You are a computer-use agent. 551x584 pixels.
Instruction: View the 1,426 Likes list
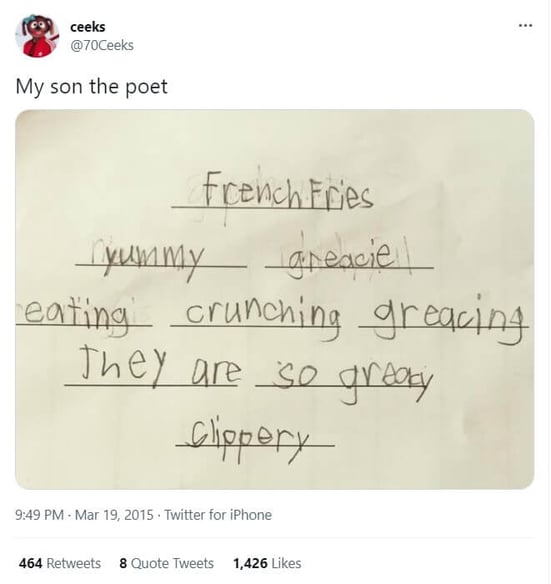click(x=267, y=563)
